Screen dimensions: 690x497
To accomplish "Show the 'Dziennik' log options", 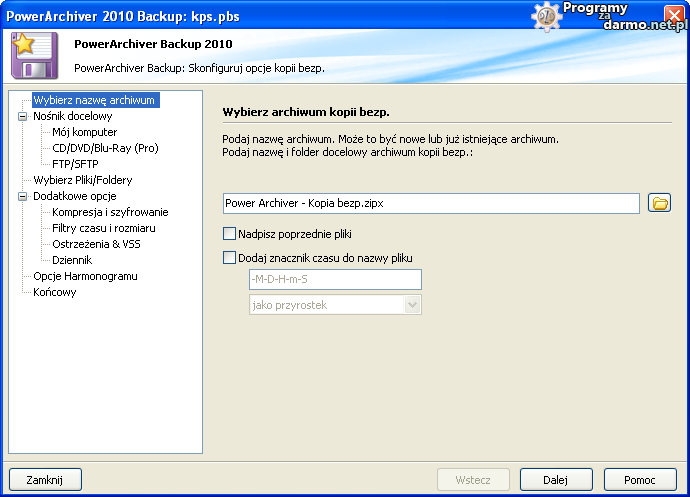I will [x=72, y=260].
